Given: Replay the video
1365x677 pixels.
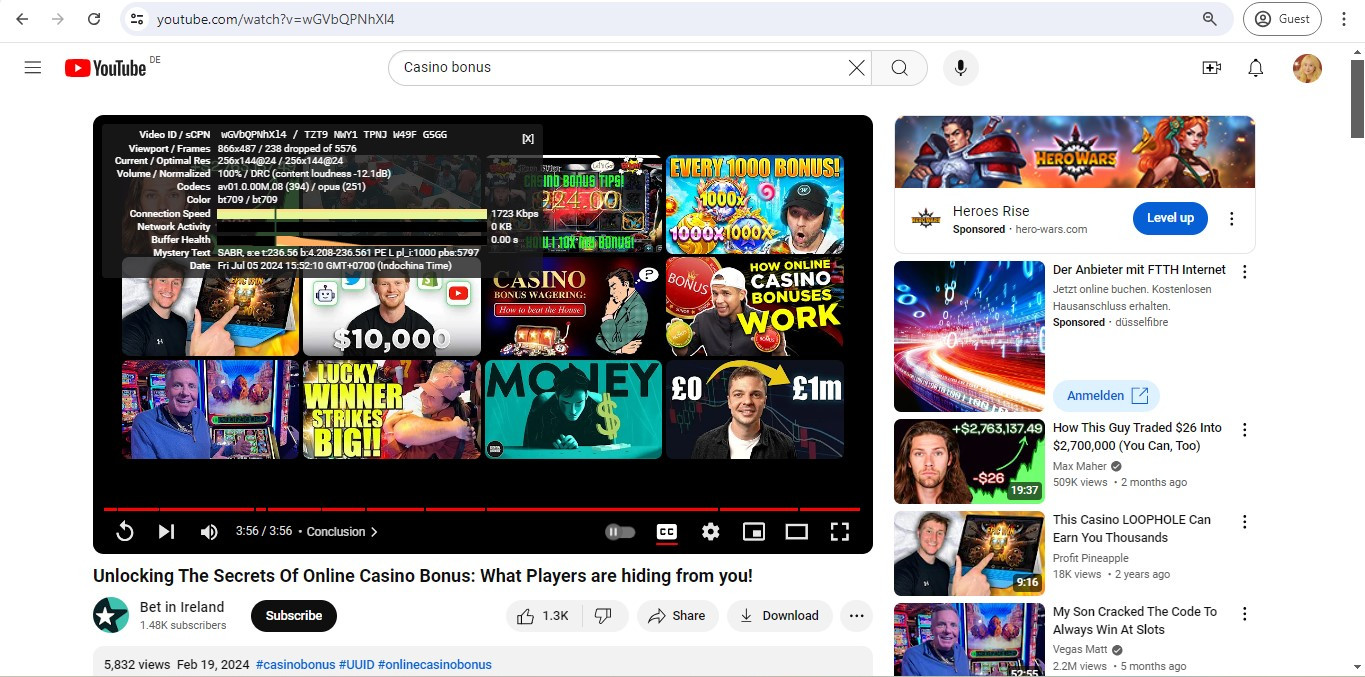Looking at the screenshot, I should pos(125,532).
